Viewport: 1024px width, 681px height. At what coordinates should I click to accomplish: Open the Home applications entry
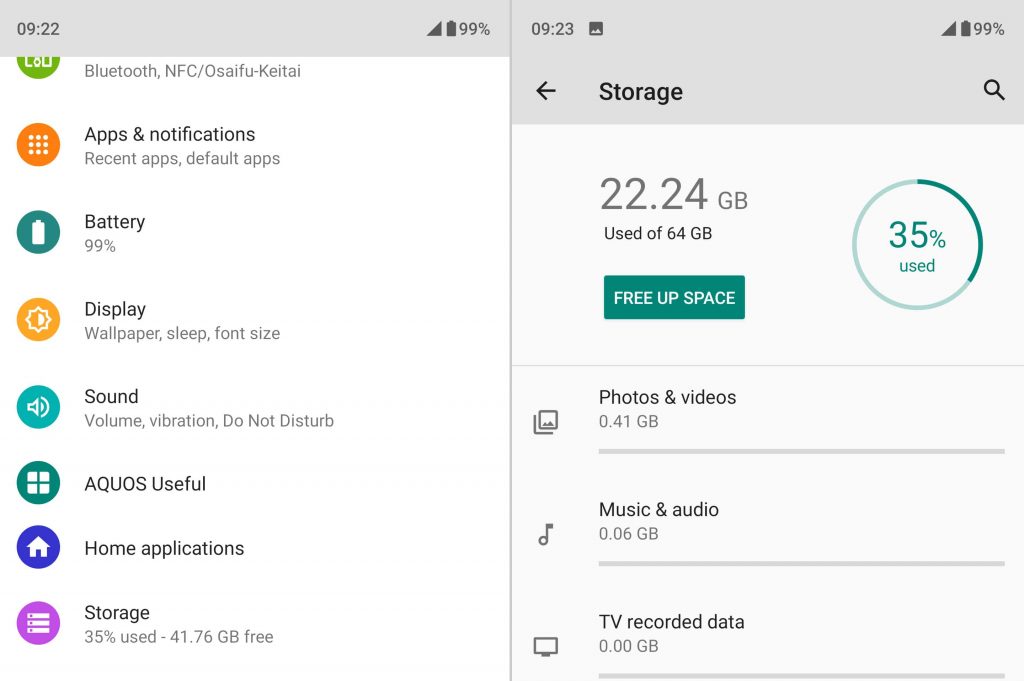click(255, 547)
